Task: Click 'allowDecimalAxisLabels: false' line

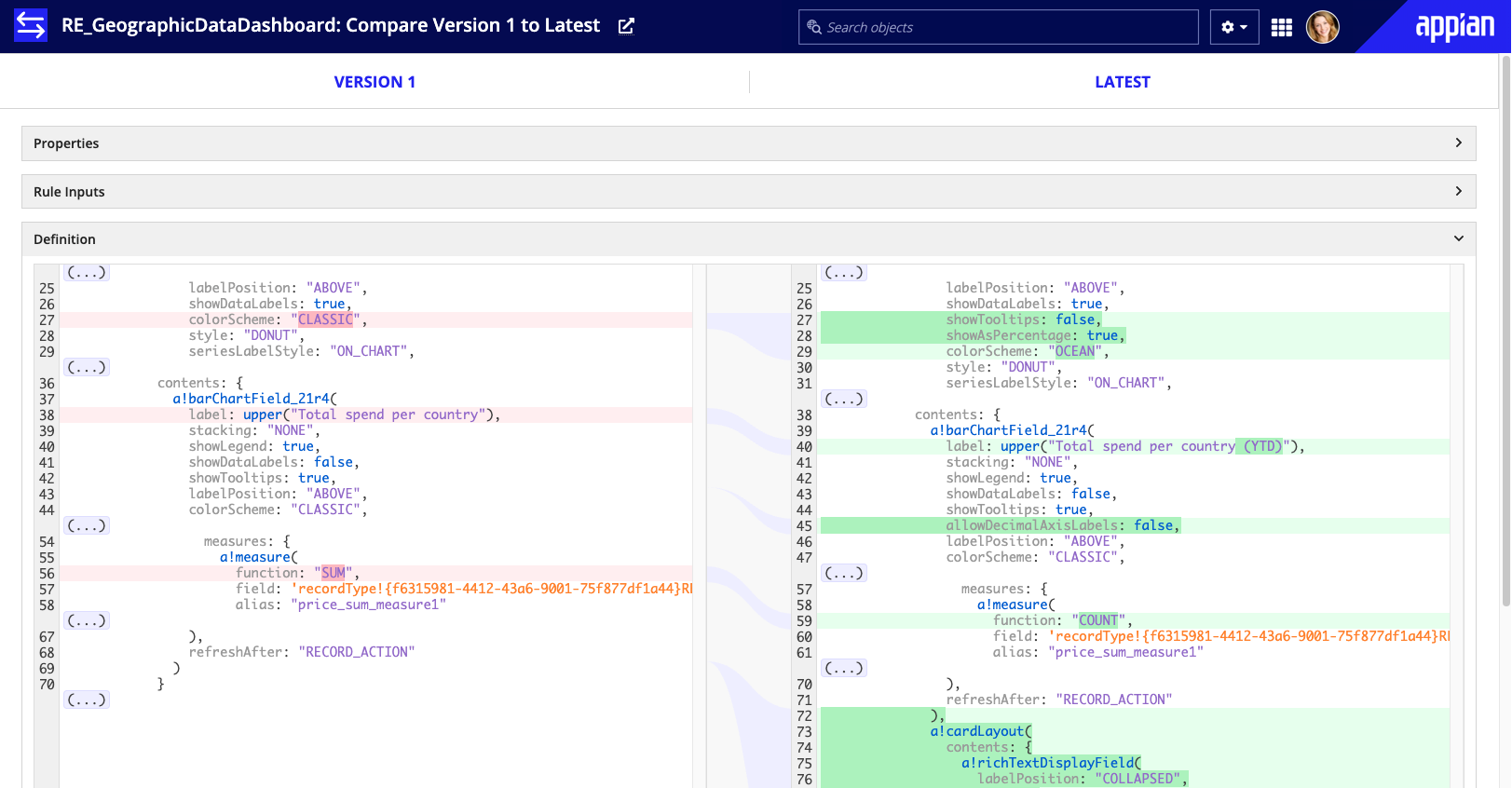Action: (1134, 525)
